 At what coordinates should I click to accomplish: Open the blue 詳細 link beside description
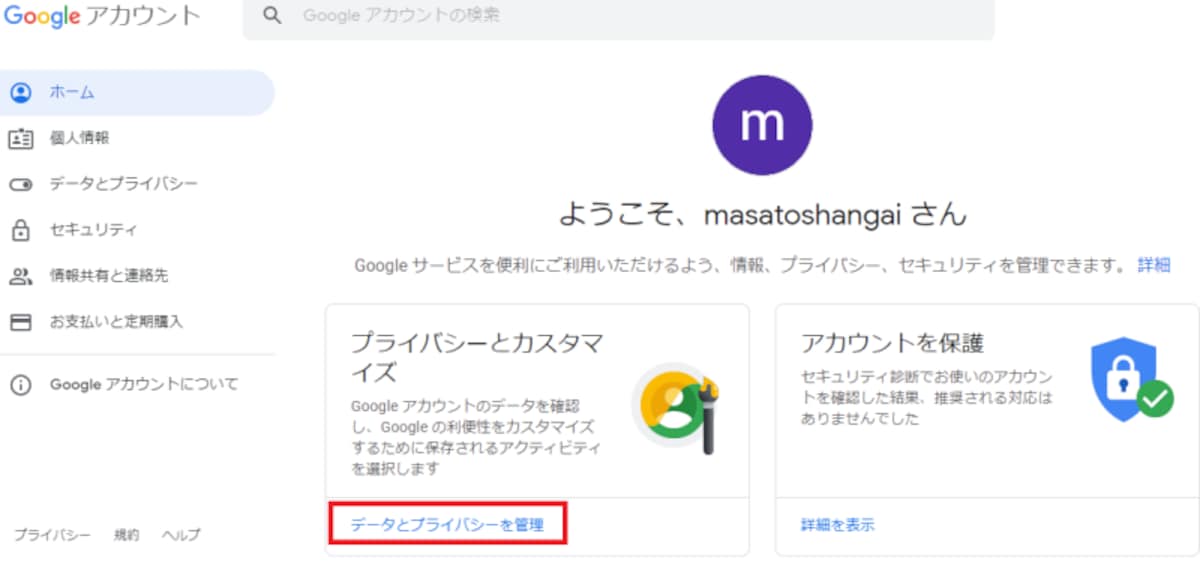pos(1153,265)
